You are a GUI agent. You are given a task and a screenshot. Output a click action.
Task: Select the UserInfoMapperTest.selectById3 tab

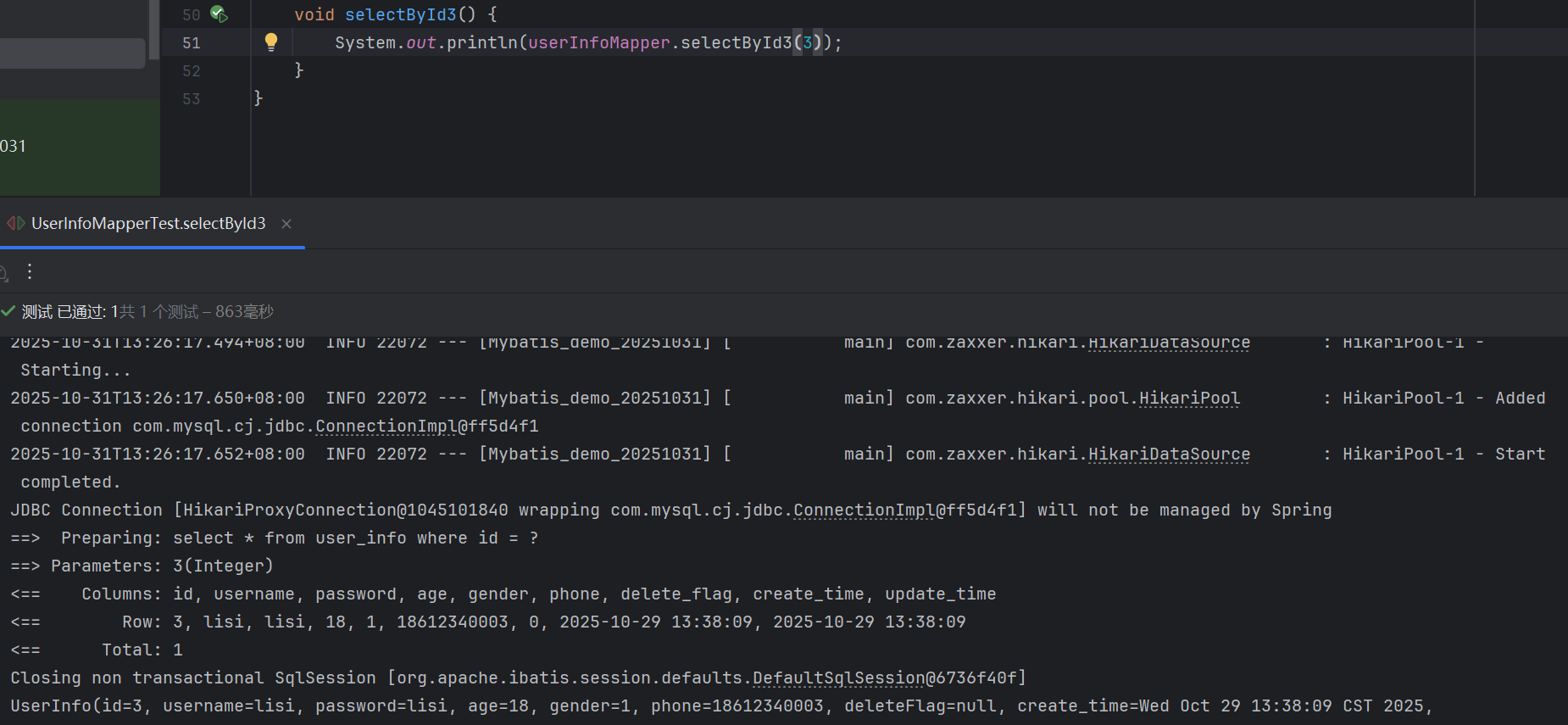point(148,224)
